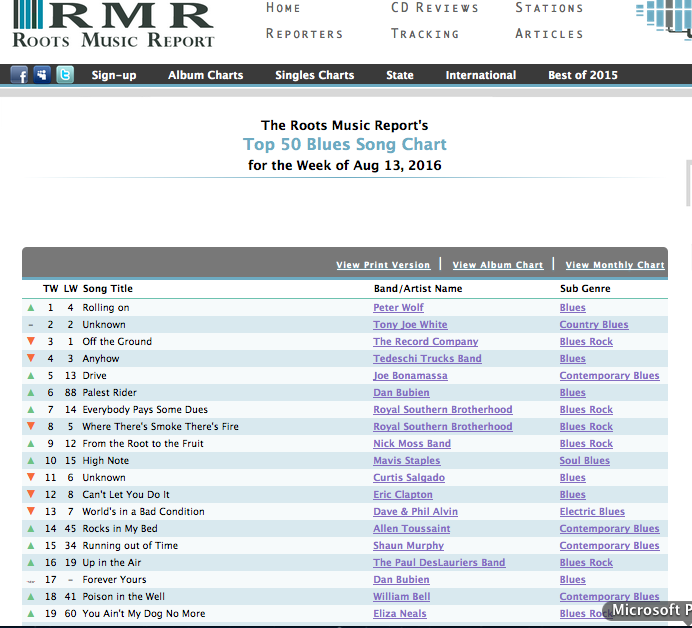Viewport: 692px width, 628px height.
Task: Open the Articles menu item
Action: click(x=549, y=34)
